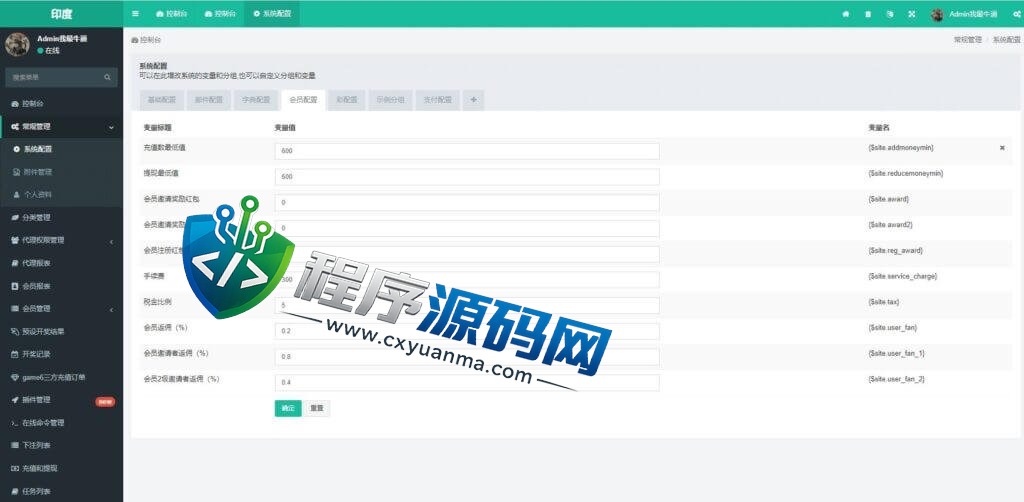Open 个人资料 in the sidebar

click(x=61, y=195)
